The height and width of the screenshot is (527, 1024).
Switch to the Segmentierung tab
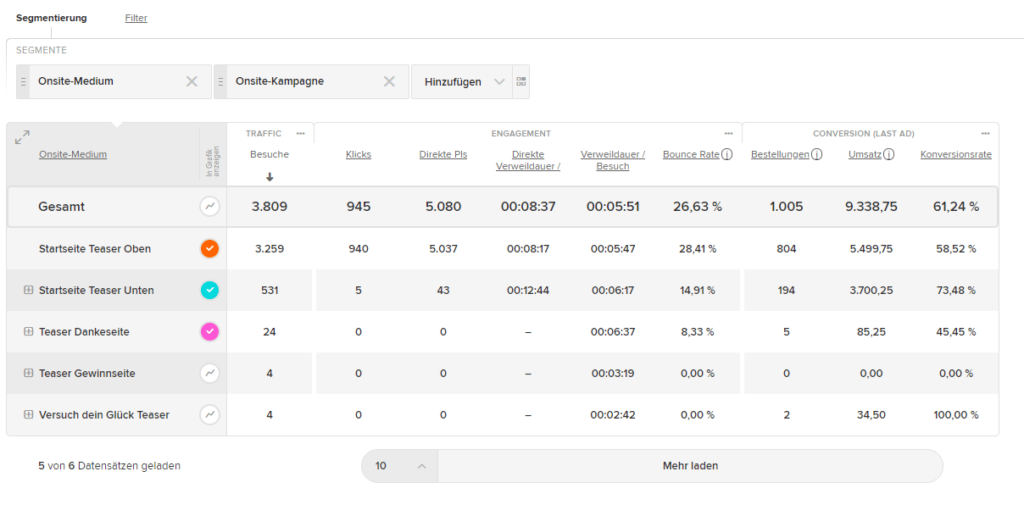click(x=52, y=18)
